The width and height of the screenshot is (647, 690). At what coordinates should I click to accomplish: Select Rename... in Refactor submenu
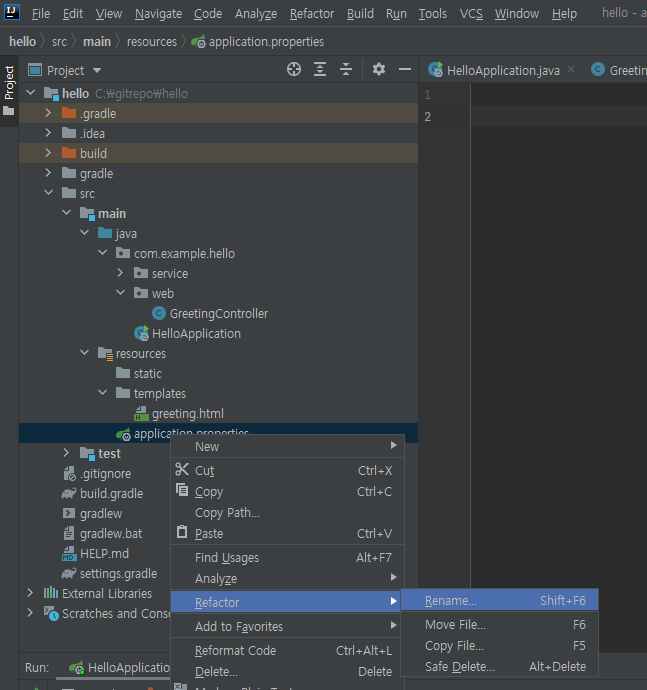coord(500,601)
